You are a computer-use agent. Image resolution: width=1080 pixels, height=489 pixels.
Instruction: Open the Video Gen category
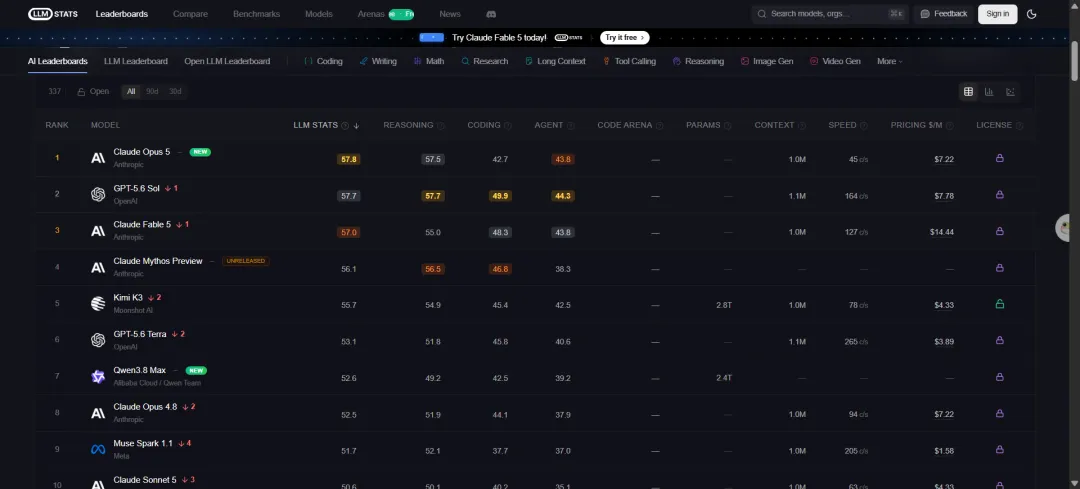(x=835, y=61)
